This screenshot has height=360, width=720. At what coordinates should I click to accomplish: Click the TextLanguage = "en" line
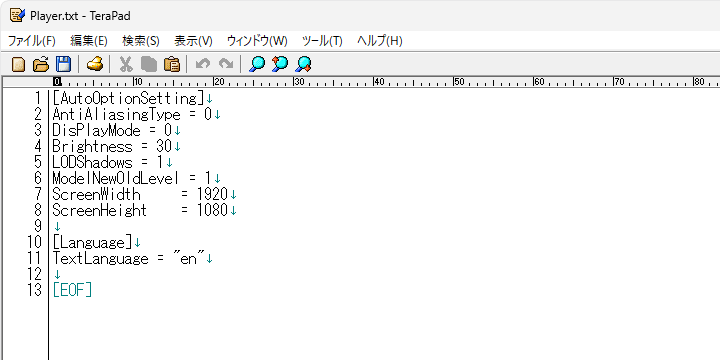[128, 259]
